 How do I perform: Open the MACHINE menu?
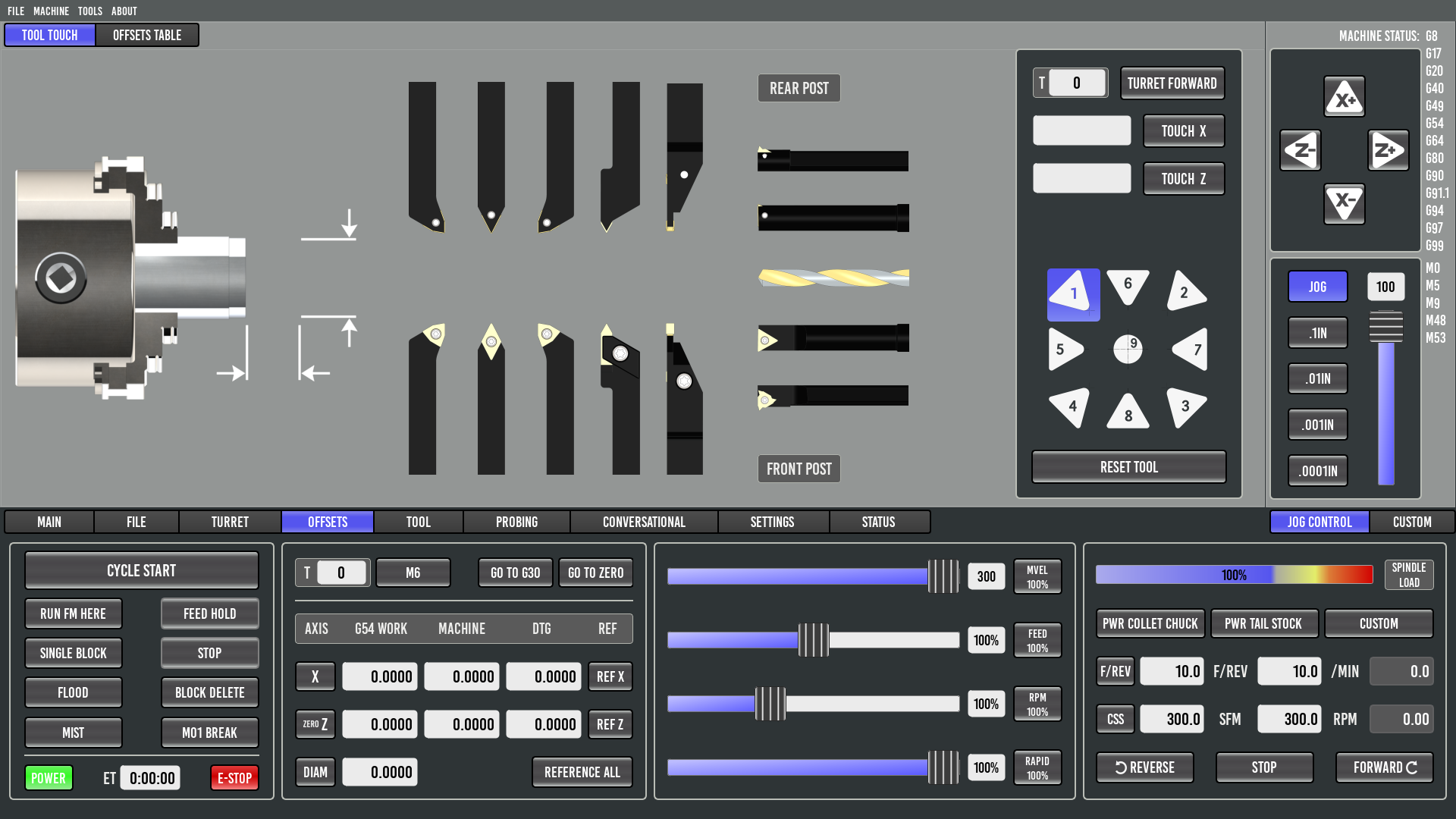coord(51,11)
